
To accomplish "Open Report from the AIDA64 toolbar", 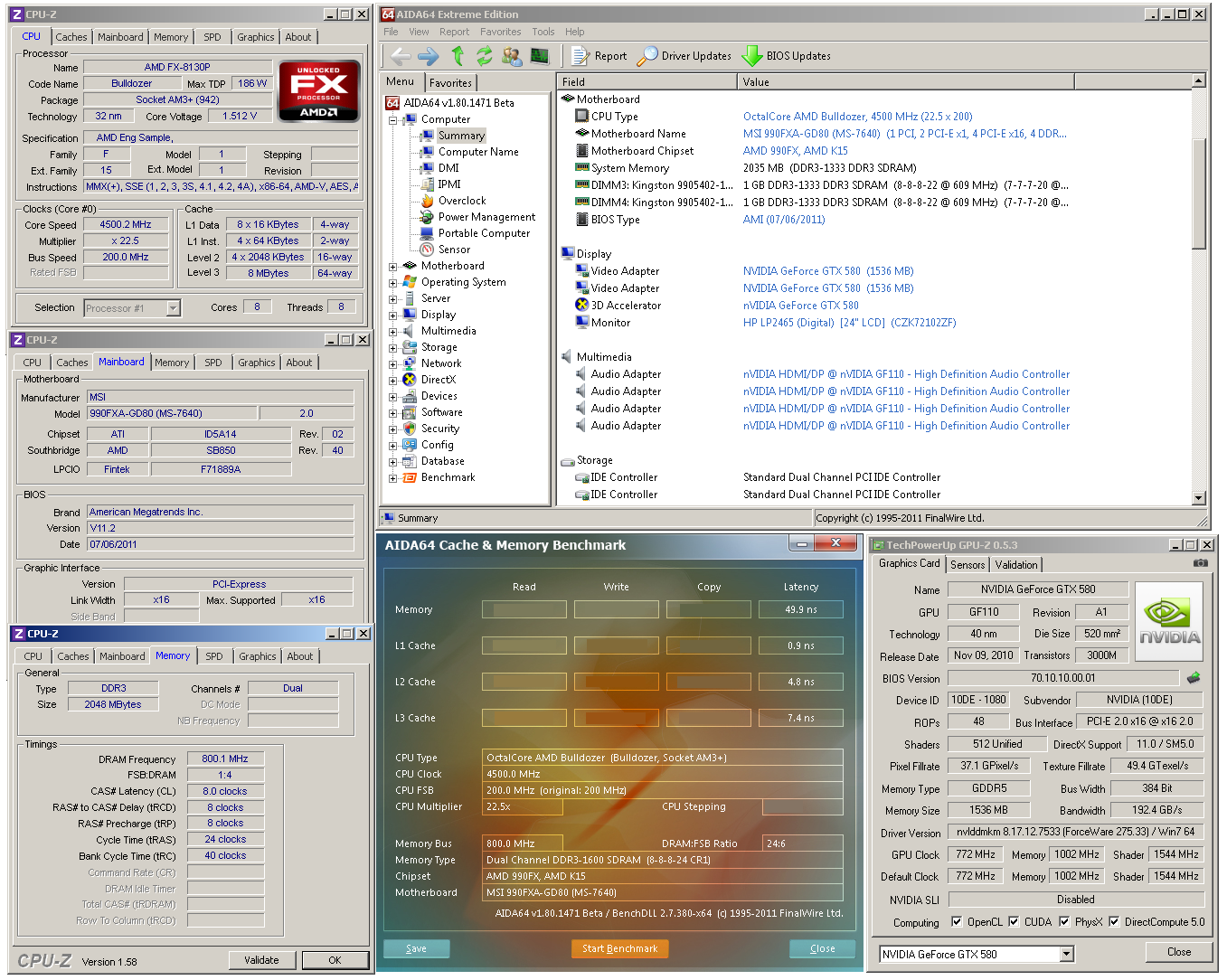I will pyautogui.click(x=599, y=56).
